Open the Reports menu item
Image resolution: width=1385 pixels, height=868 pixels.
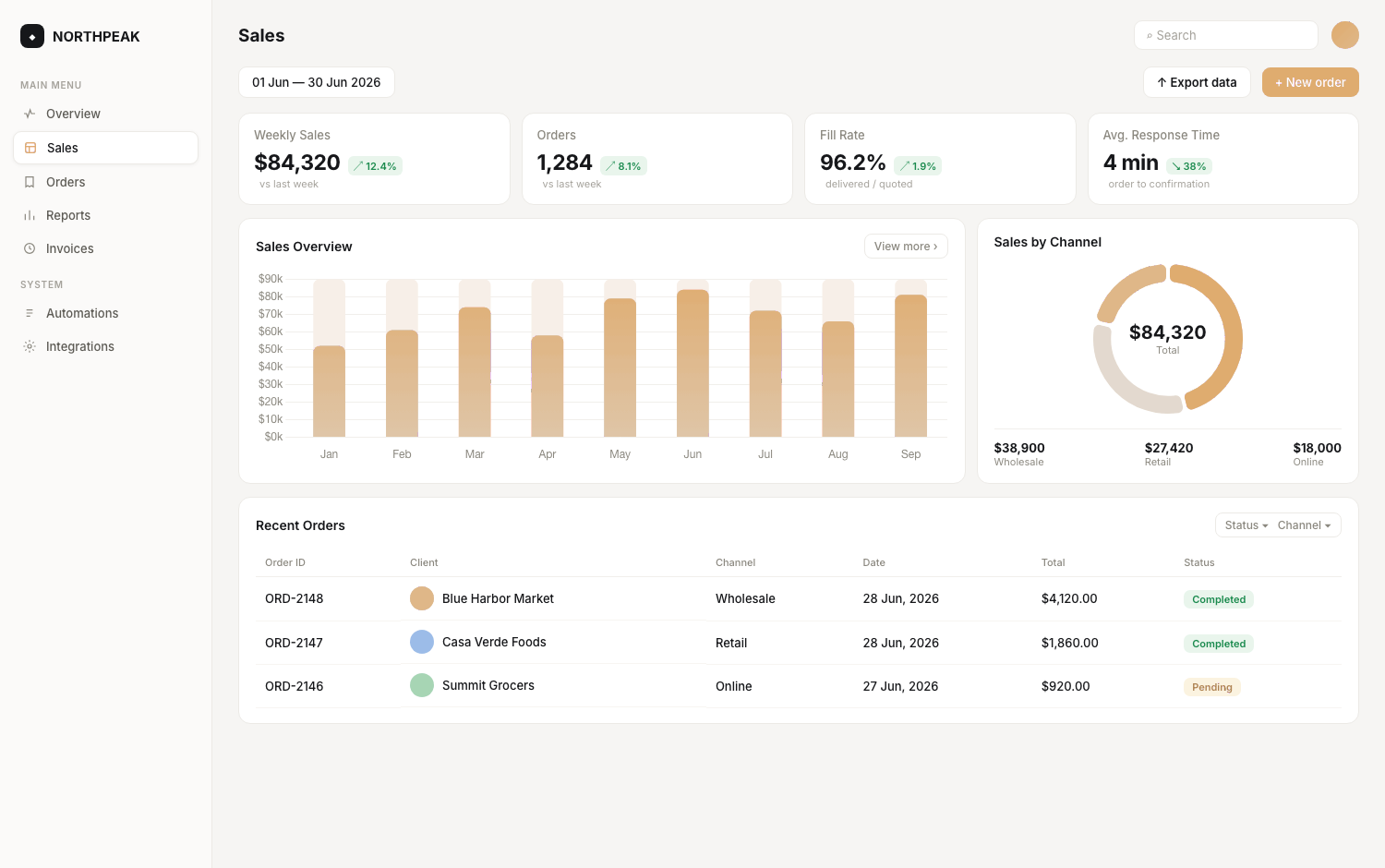click(105, 215)
